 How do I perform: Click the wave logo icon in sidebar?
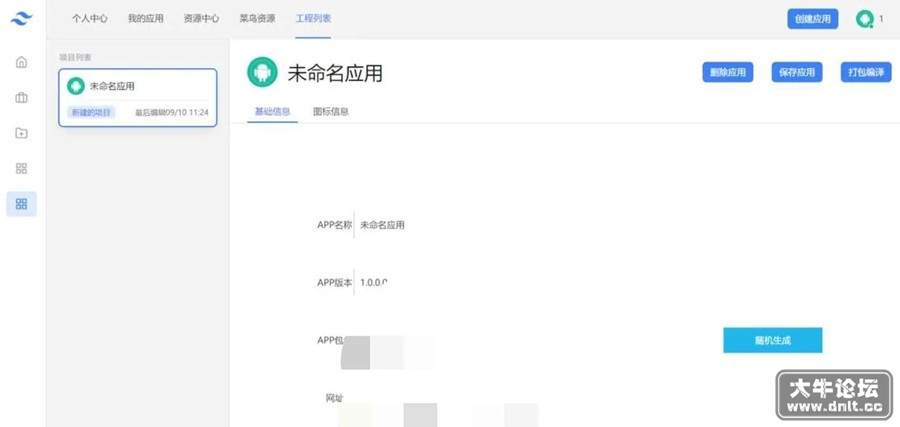21,18
